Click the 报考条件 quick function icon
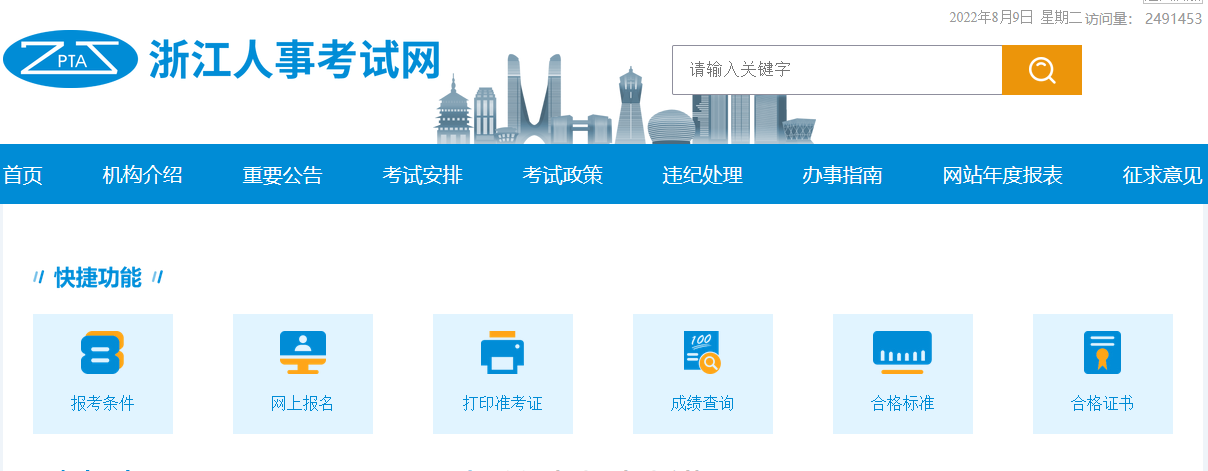Image resolution: width=1208 pixels, height=471 pixels. (x=102, y=353)
